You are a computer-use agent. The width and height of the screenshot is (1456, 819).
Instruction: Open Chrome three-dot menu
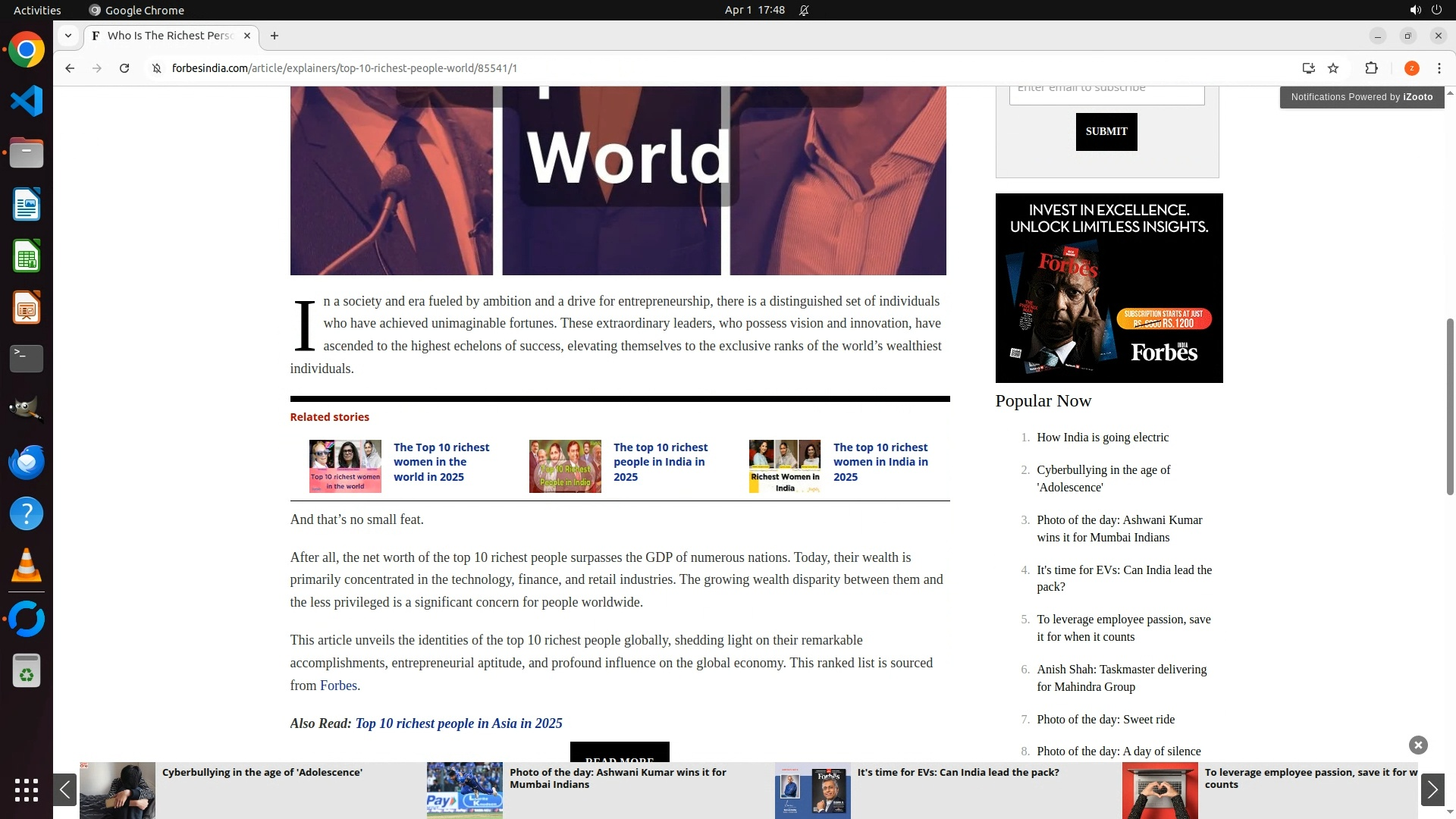pos(1439,68)
